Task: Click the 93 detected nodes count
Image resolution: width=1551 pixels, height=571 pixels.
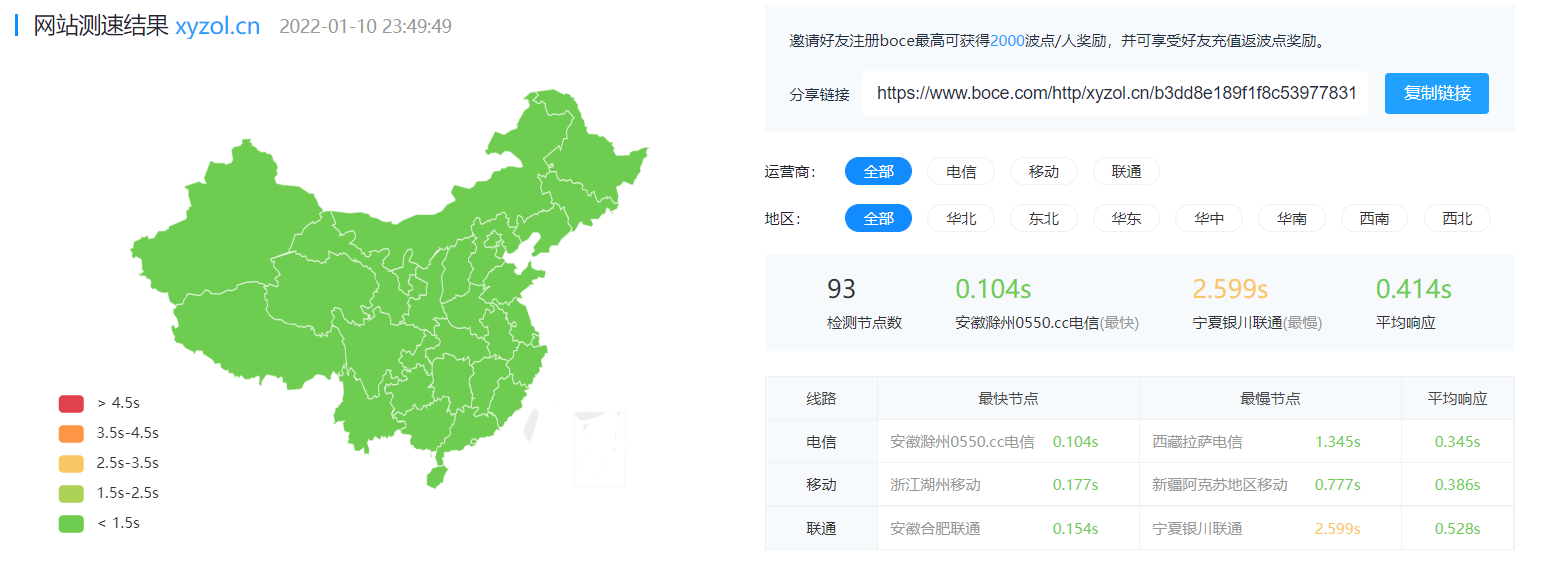Action: [x=842, y=289]
